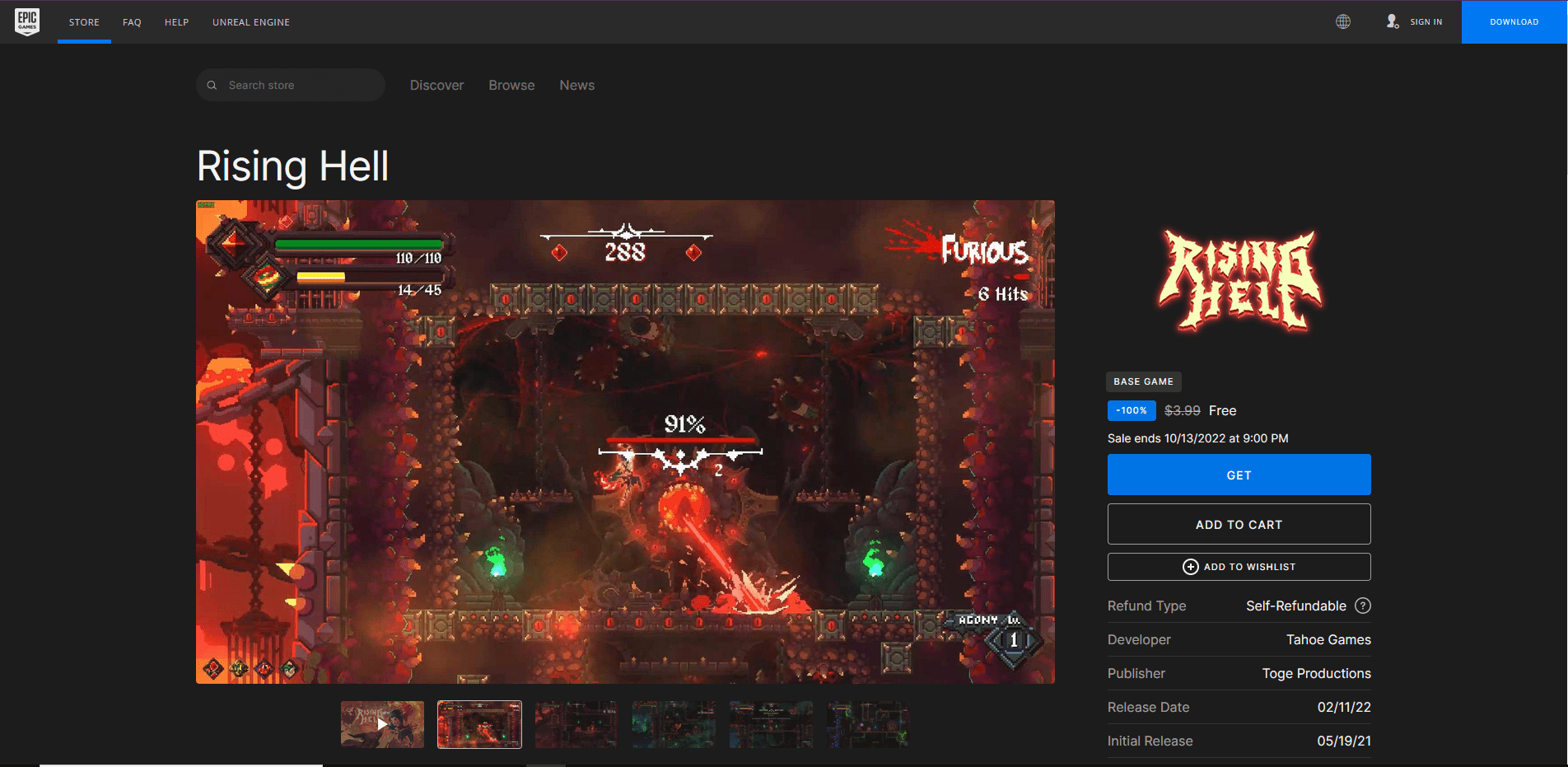
Task: Select the currently highlighted screenshot thumbnail
Action: (x=479, y=725)
